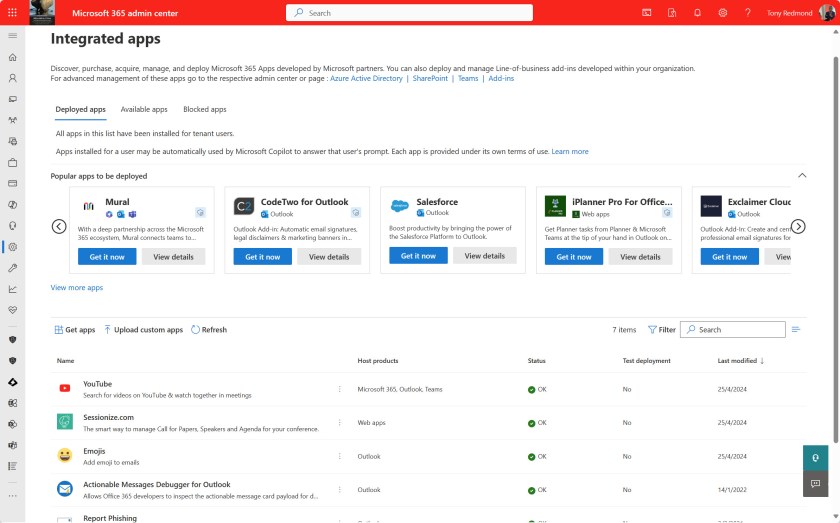Click Tony Redmond account avatar
840x523 pixels.
[827, 12]
